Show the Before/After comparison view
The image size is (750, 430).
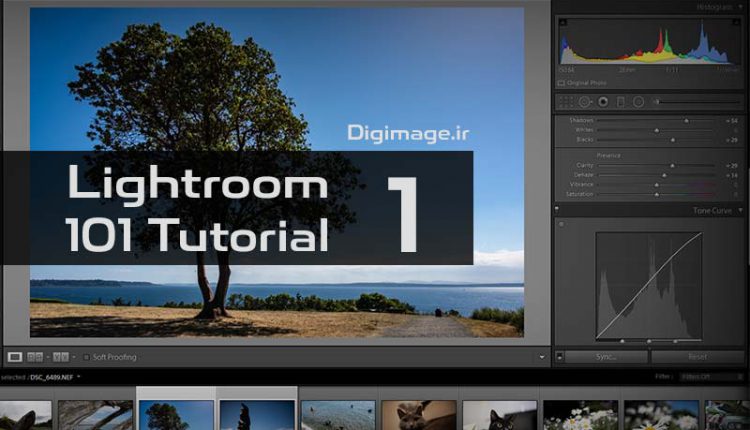60,357
